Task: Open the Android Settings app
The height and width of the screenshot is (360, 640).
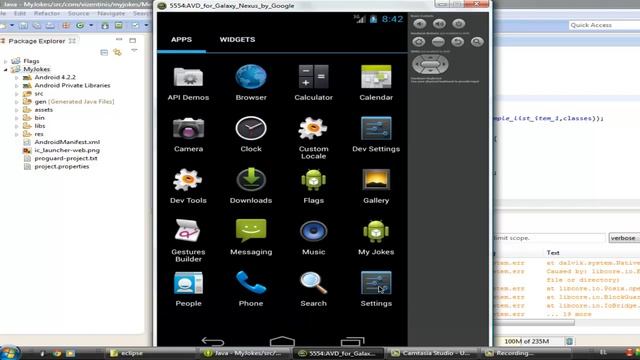Action: click(x=376, y=289)
